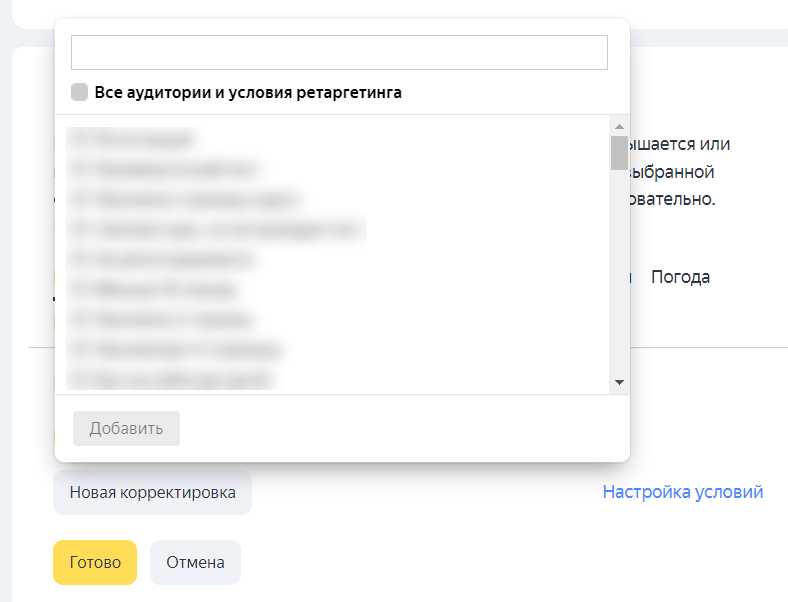The width and height of the screenshot is (788, 602).
Task: Click the Добавить button
Action: click(x=126, y=428)
